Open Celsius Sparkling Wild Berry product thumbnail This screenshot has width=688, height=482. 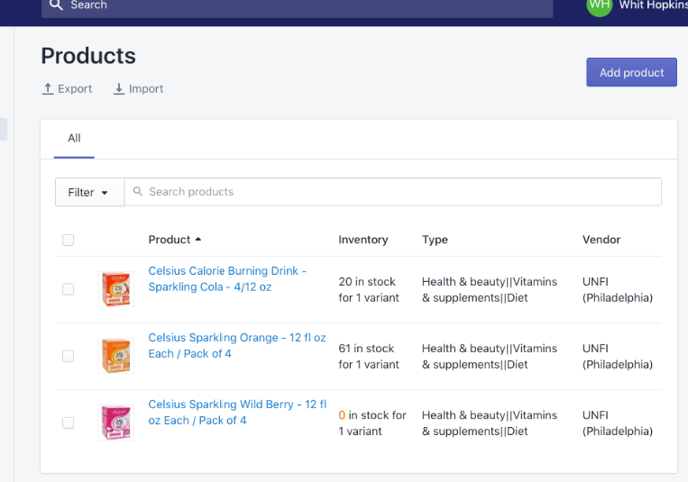point(116,422)
